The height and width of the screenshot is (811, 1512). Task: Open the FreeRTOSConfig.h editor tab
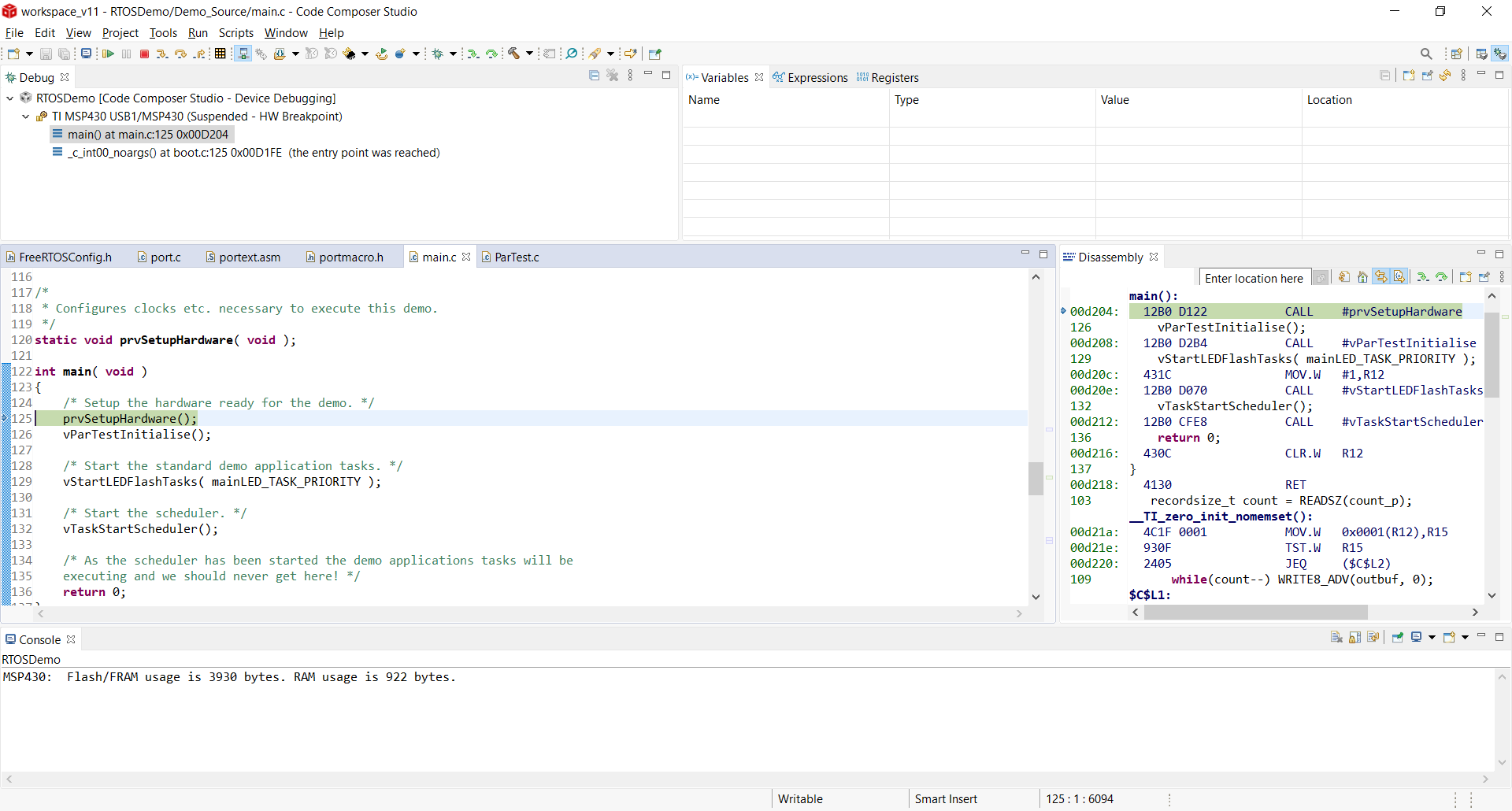coord(59,257)
